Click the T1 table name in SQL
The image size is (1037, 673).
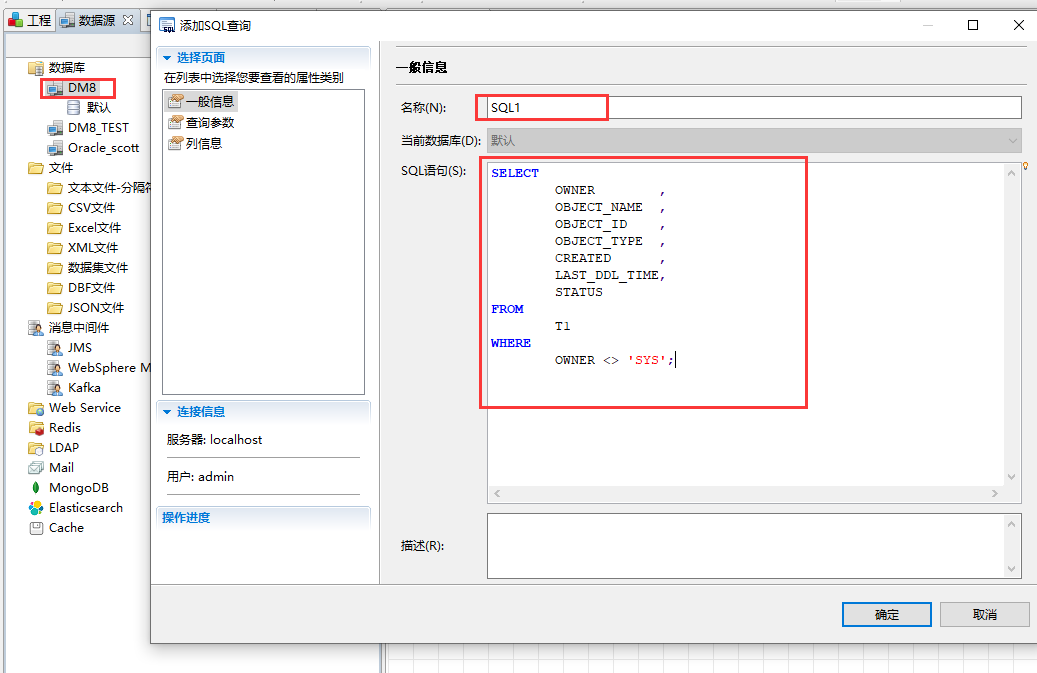point(562,326)
